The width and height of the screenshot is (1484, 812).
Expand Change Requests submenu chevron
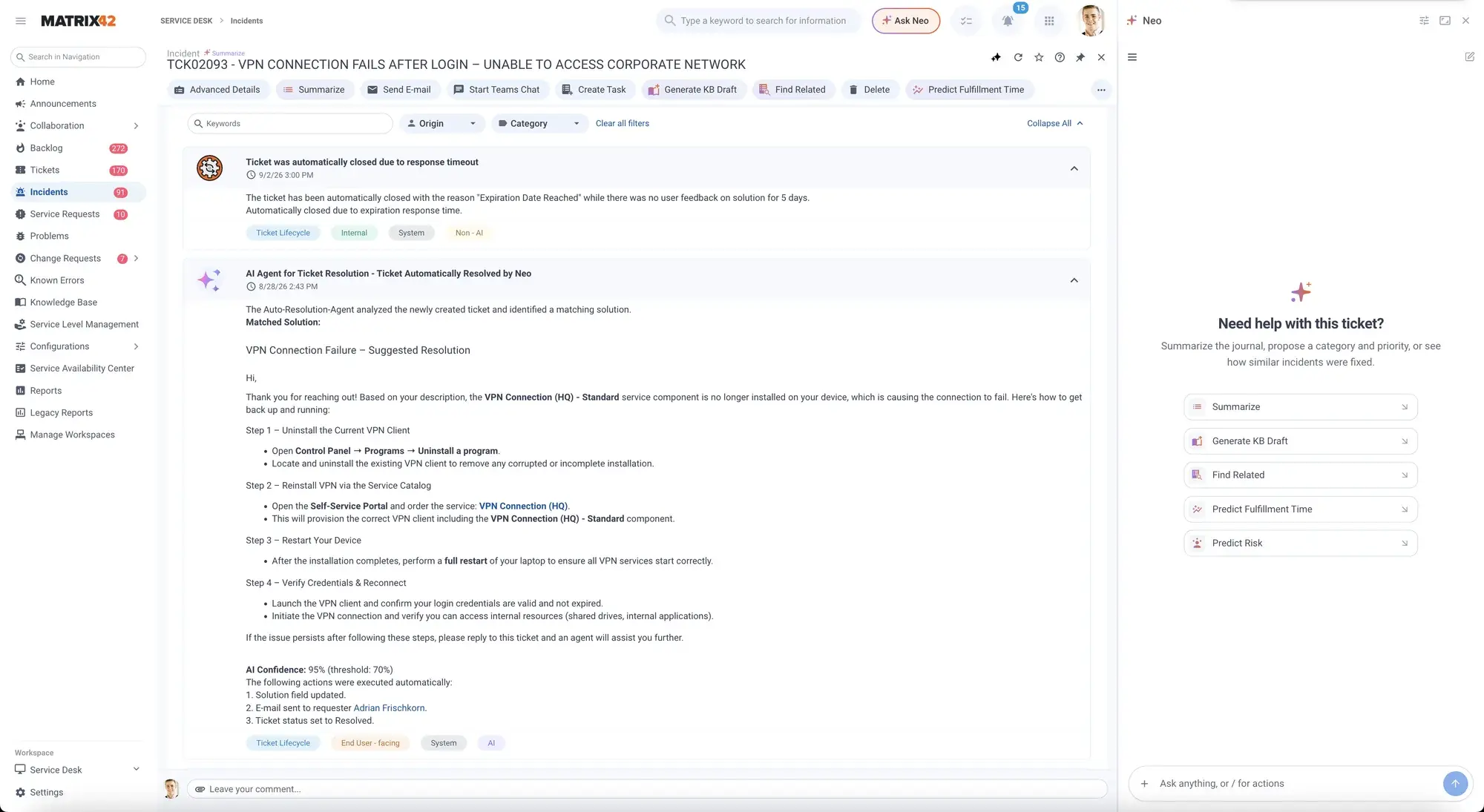coord(137,258)
